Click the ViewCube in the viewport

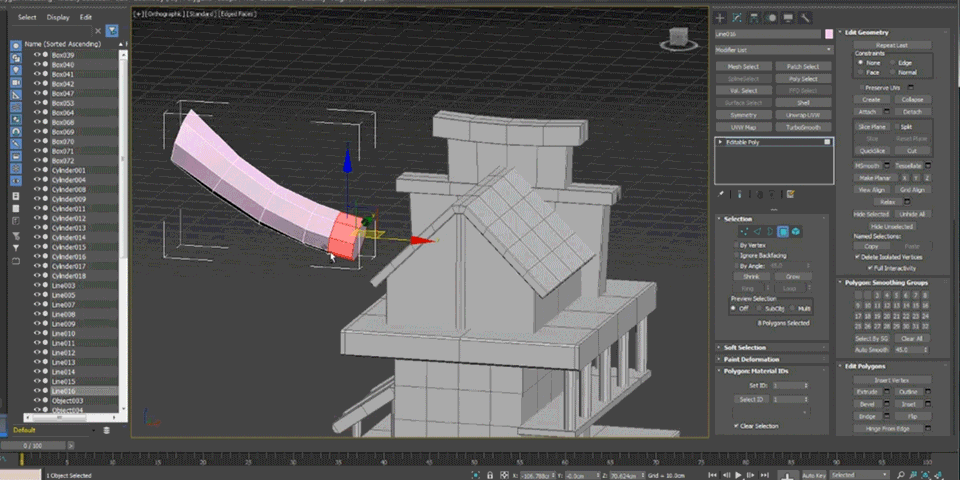[678, 39]
